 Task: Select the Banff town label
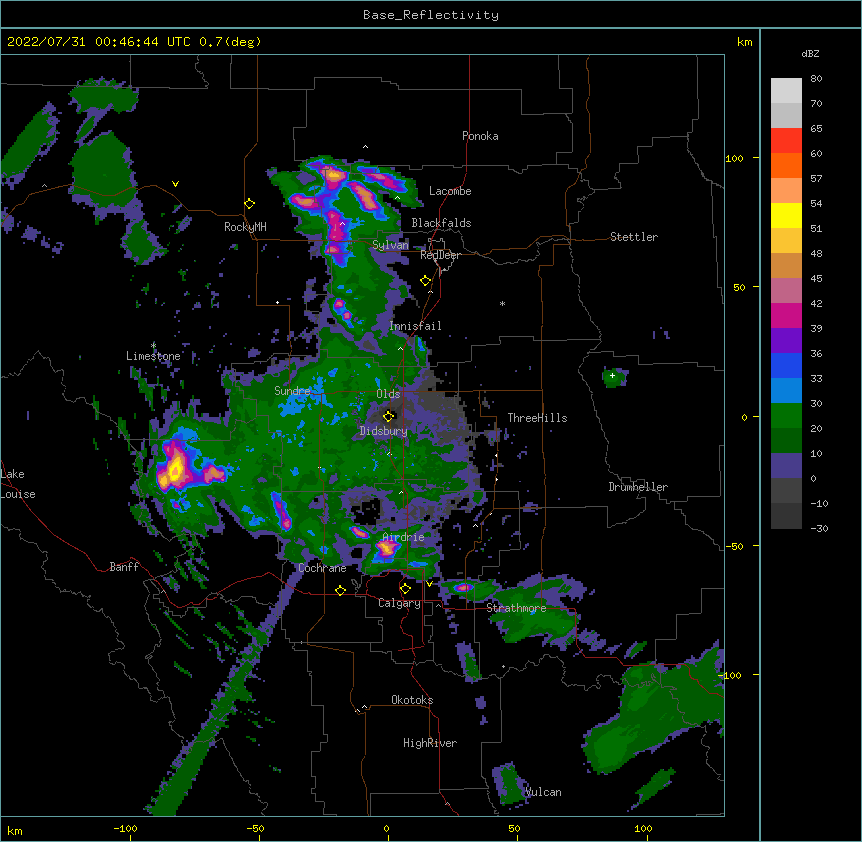(124, 567)
